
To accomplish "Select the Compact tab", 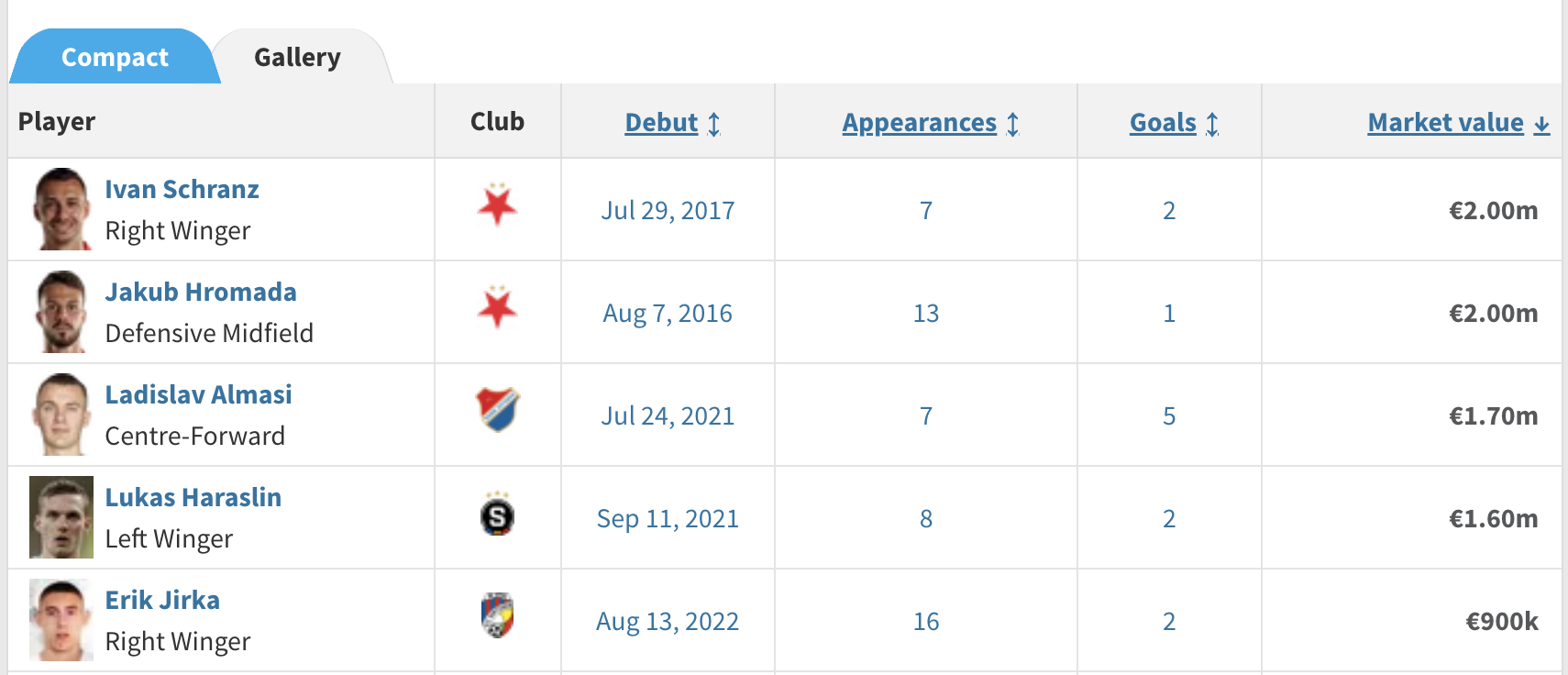I will (x=115, y=57).
